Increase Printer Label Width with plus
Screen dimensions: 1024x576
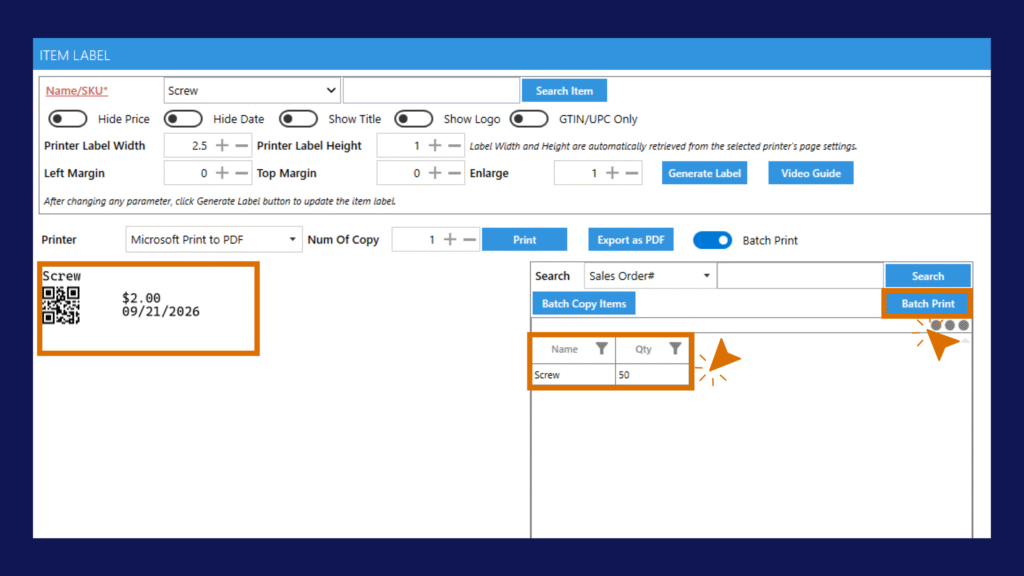tap(222, 146)
